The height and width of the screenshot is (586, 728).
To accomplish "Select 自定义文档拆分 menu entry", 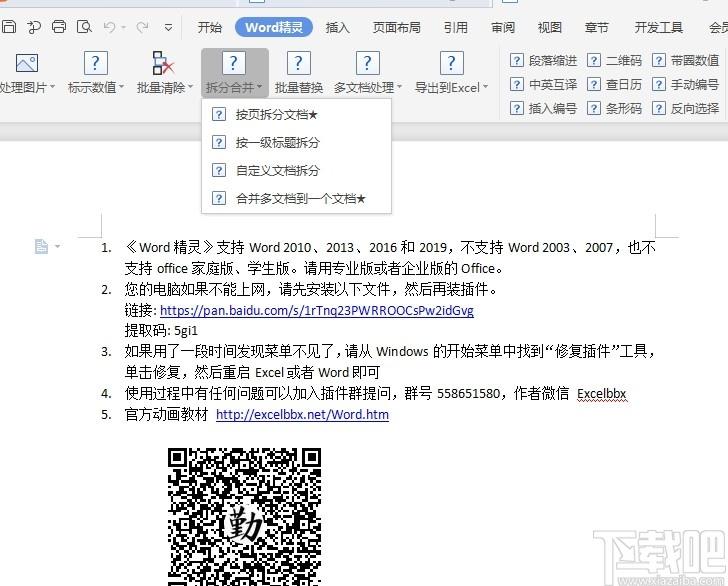I will (296, 170).
